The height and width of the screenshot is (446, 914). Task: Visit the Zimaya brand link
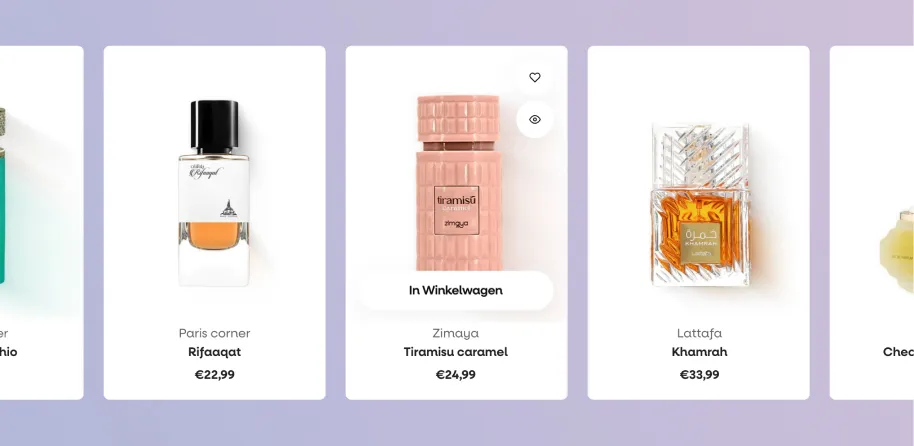(456, 333)
